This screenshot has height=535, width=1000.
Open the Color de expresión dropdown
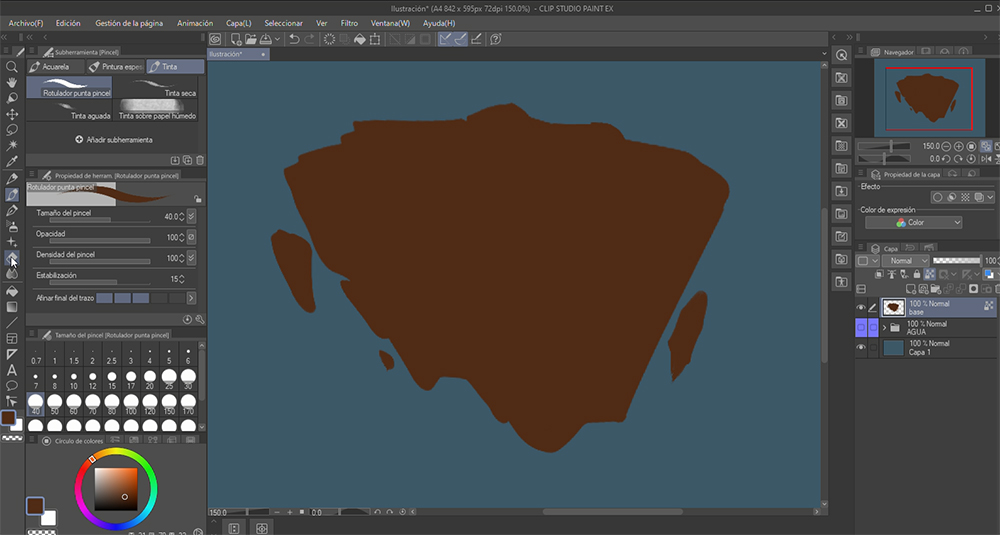pos(914,222)
